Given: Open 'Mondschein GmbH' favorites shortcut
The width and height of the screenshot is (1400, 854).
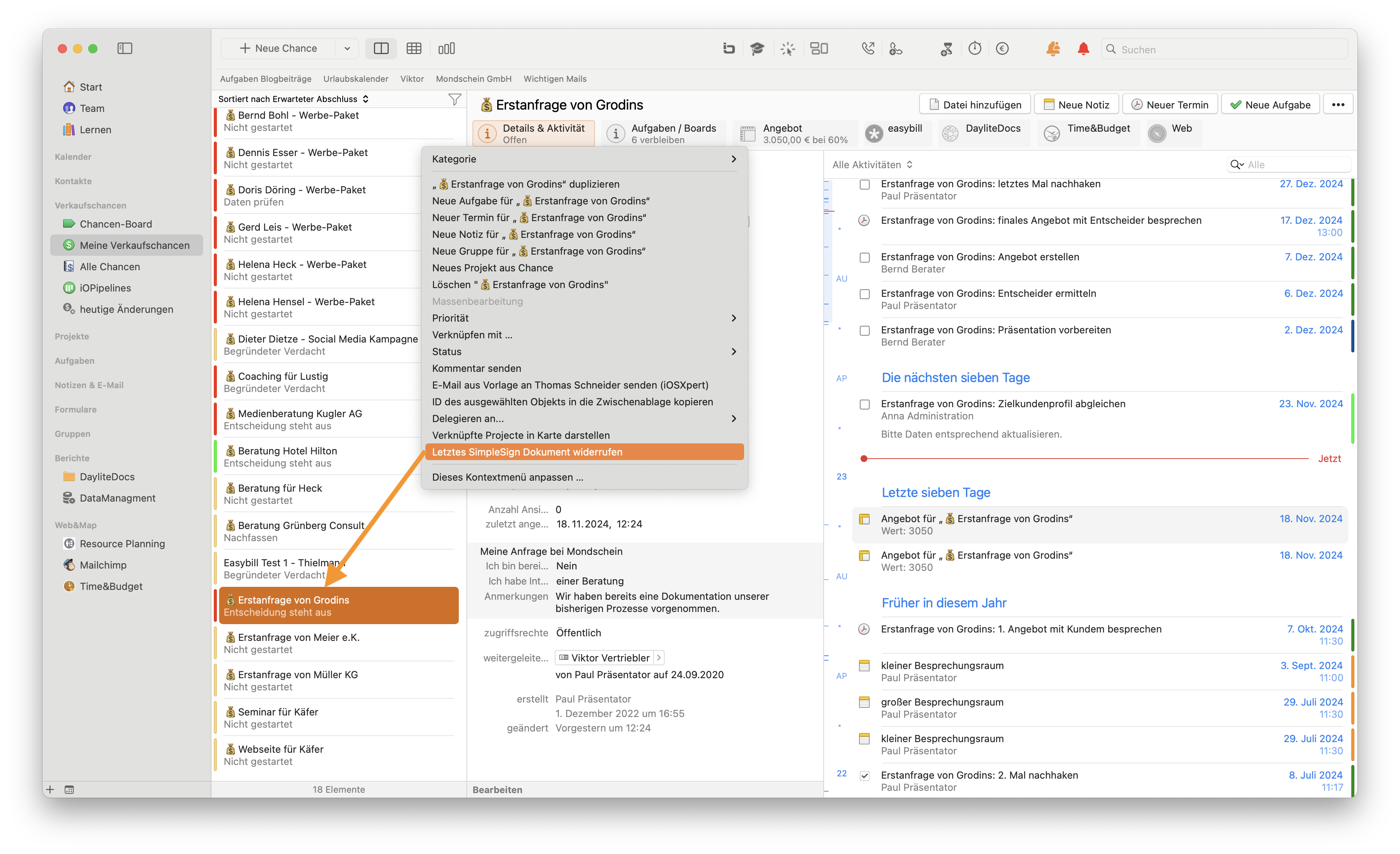Looking at the screenshot, I should (473, 79).
